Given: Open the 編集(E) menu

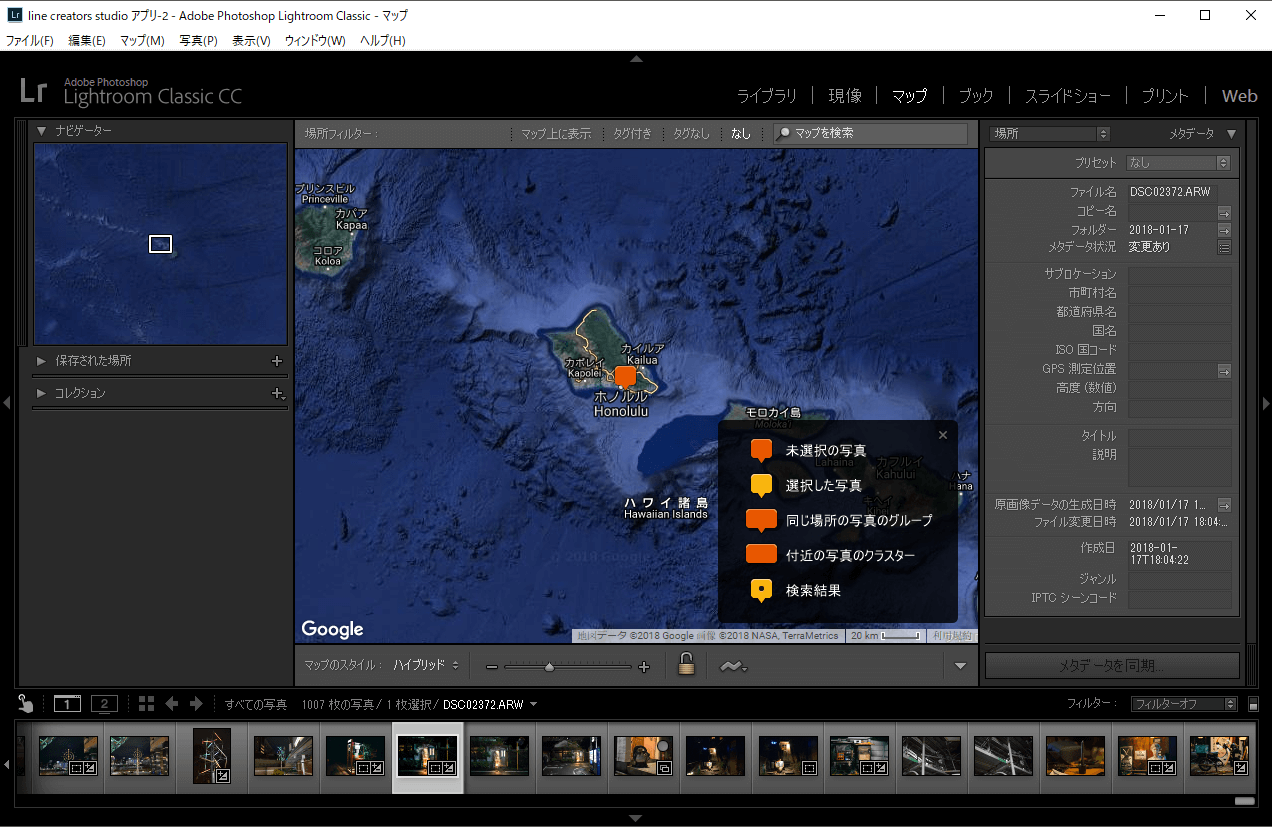Looking at the screenshot, I should click(87, 41).
